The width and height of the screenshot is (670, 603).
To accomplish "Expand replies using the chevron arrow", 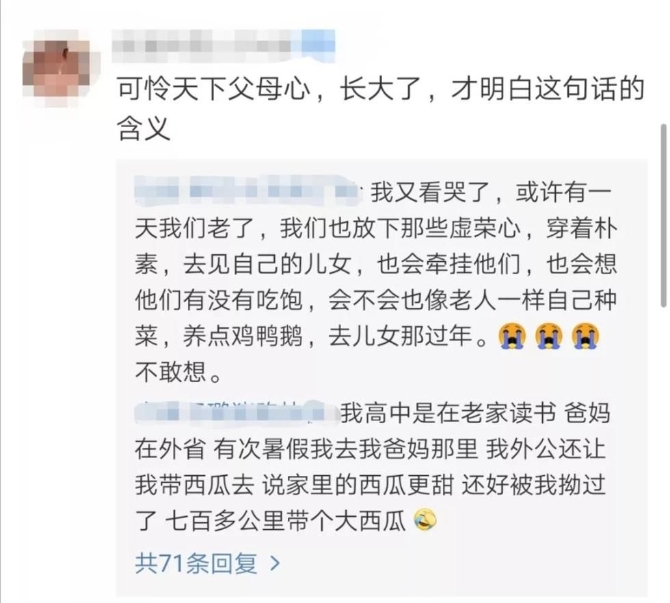I will 275,564.
